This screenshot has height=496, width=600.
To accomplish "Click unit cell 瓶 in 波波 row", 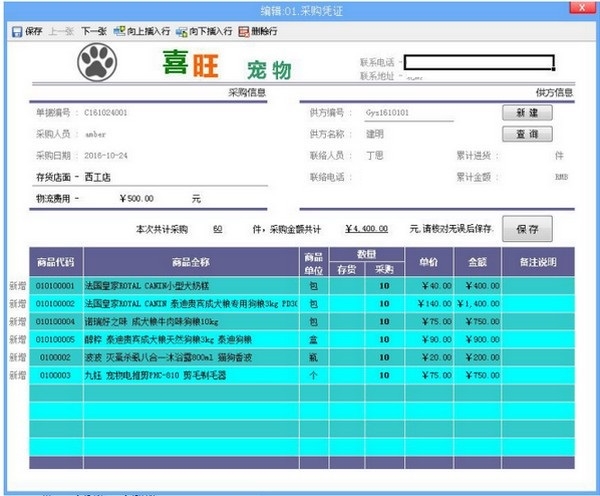I will click(314, 357).
